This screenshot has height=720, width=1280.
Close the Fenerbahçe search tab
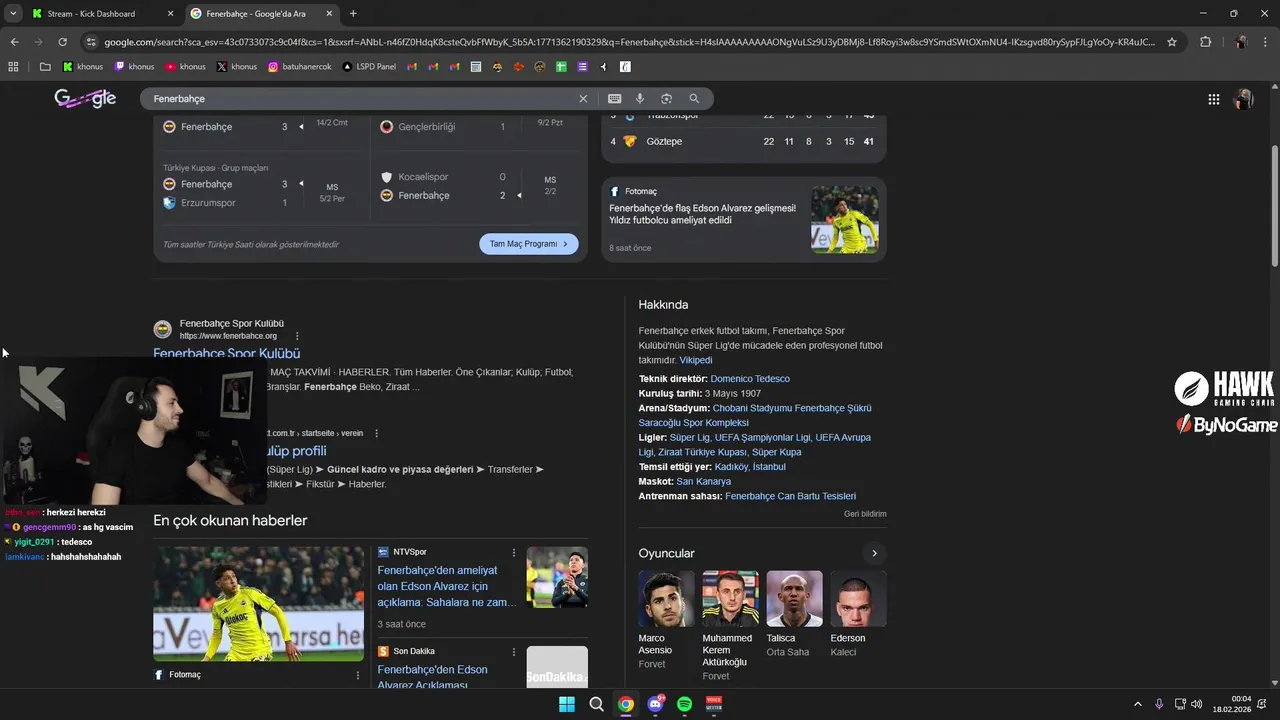coord(328,13)
